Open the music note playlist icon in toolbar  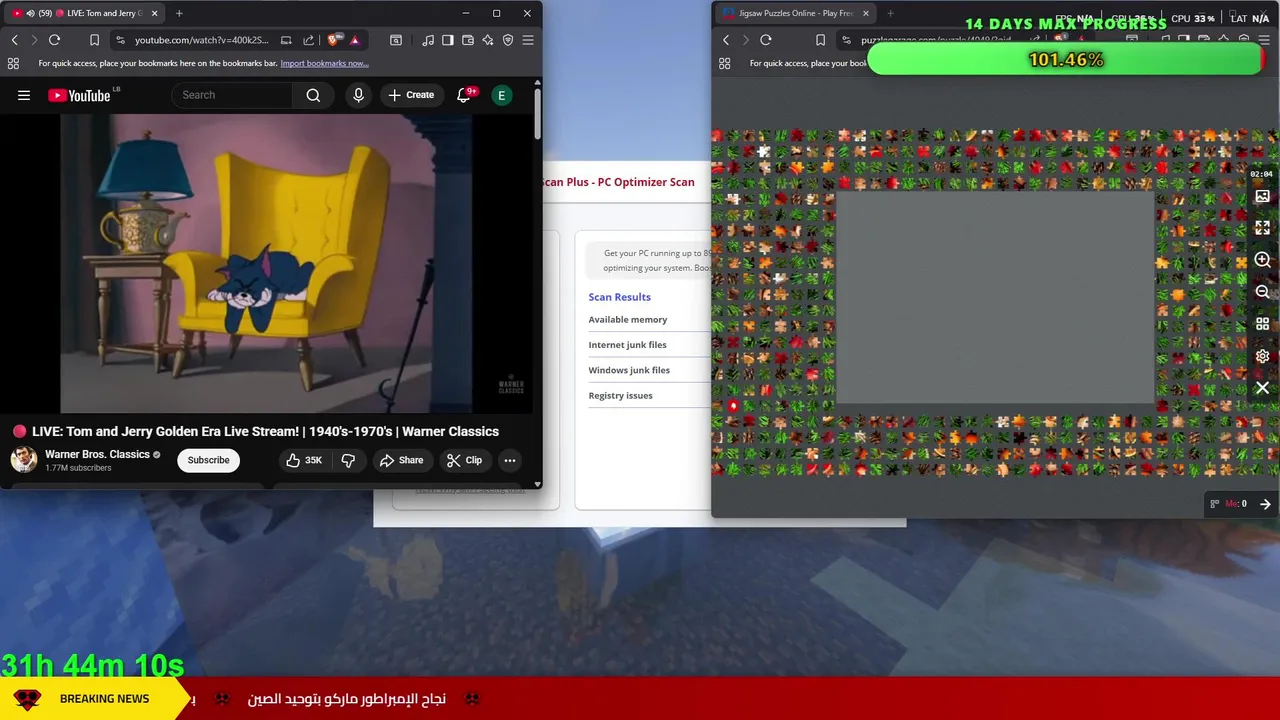(428, 40)
